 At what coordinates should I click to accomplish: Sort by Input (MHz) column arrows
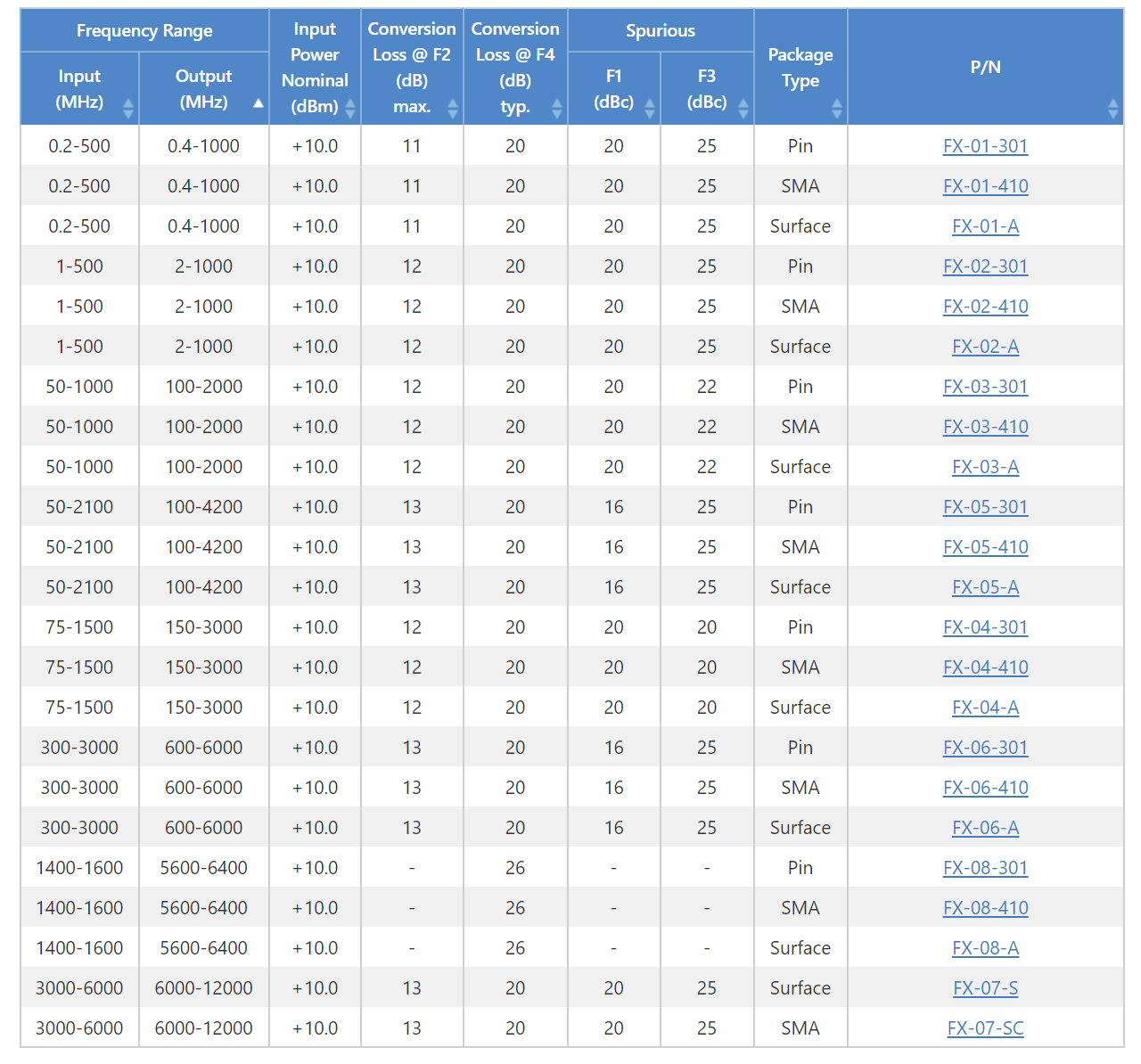point(127,109)
